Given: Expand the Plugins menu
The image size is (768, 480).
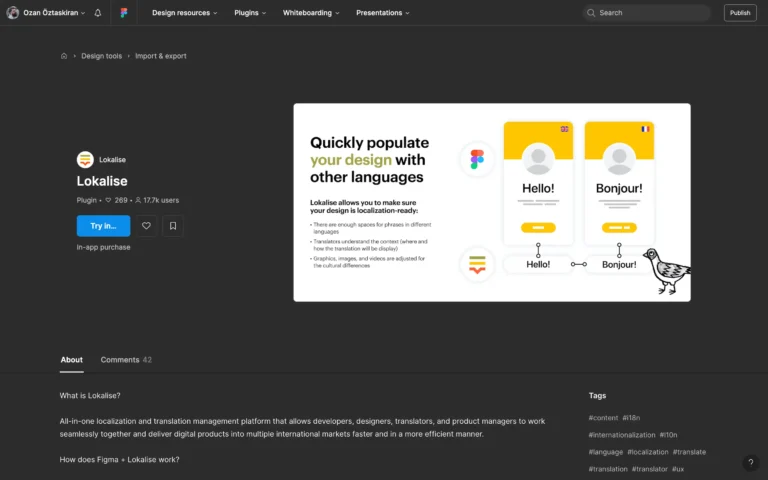Looking at the screenshot, I should [250, 13].
